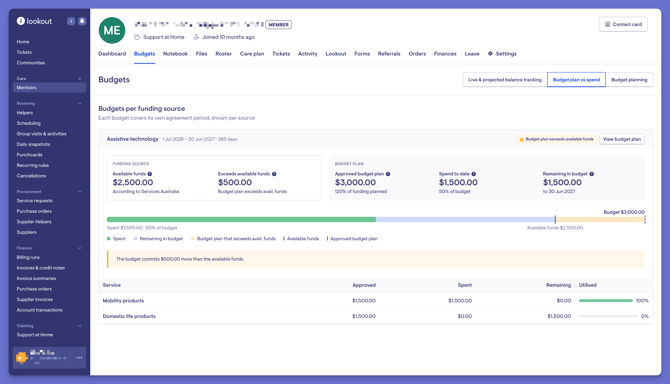Image resolution: width=670 pixels, height=384 pixels.
Task: Collapse the Procurement sidebar section
Action: pos(79,192)
